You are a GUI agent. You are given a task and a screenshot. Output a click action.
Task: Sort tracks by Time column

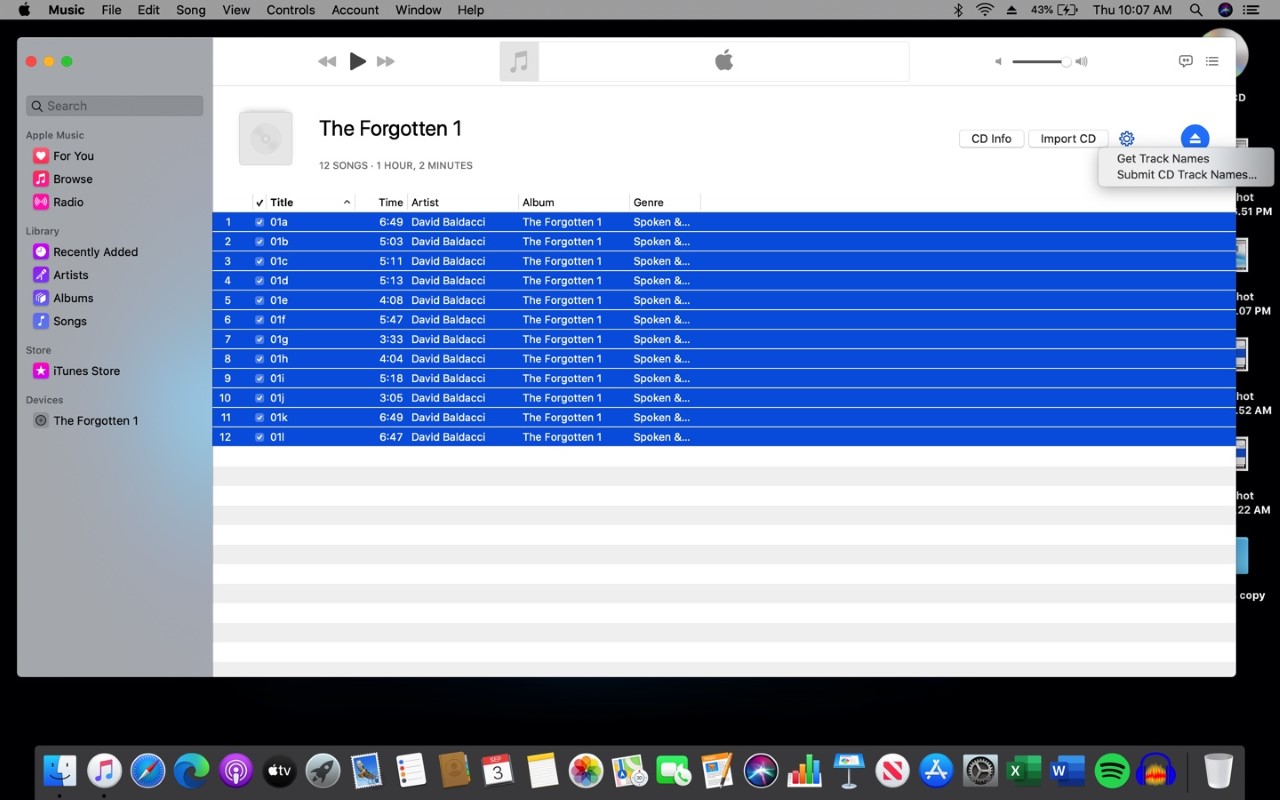tap(390, 202)
